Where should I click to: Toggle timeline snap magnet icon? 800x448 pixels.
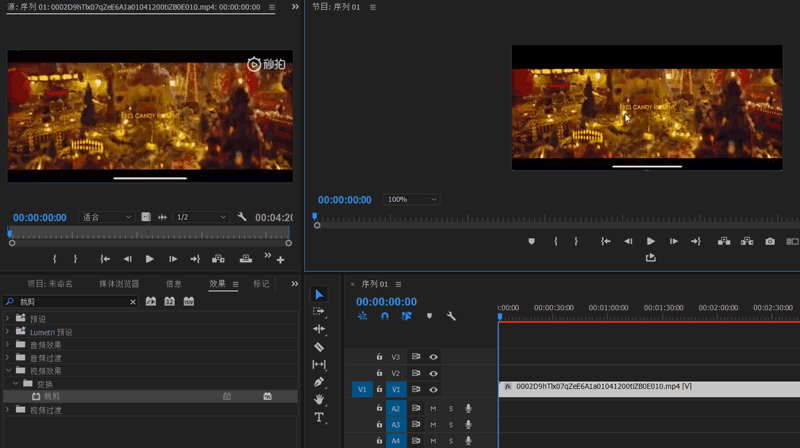pos(385,316)
